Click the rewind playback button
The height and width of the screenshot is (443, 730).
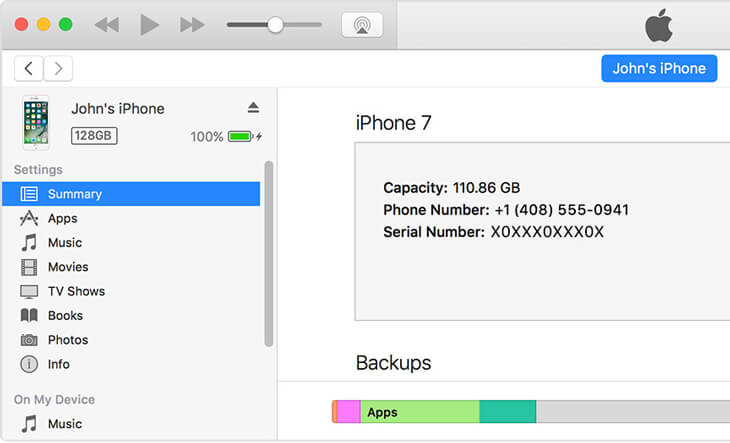click(106, 25)
